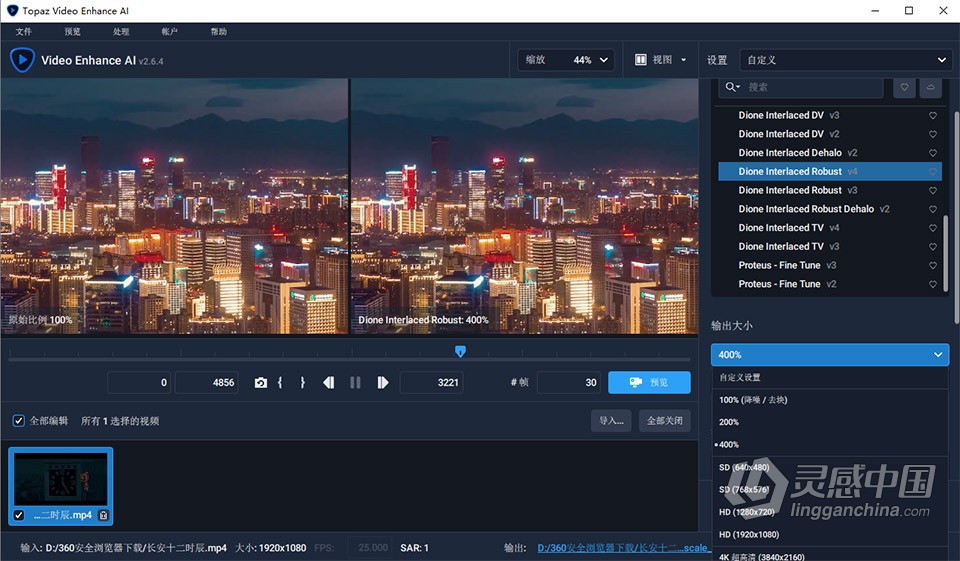Image resolution: width=960 pixels, height=561 pixels.
Task: Open the 帮助 menu
Action: coord(219,32)
